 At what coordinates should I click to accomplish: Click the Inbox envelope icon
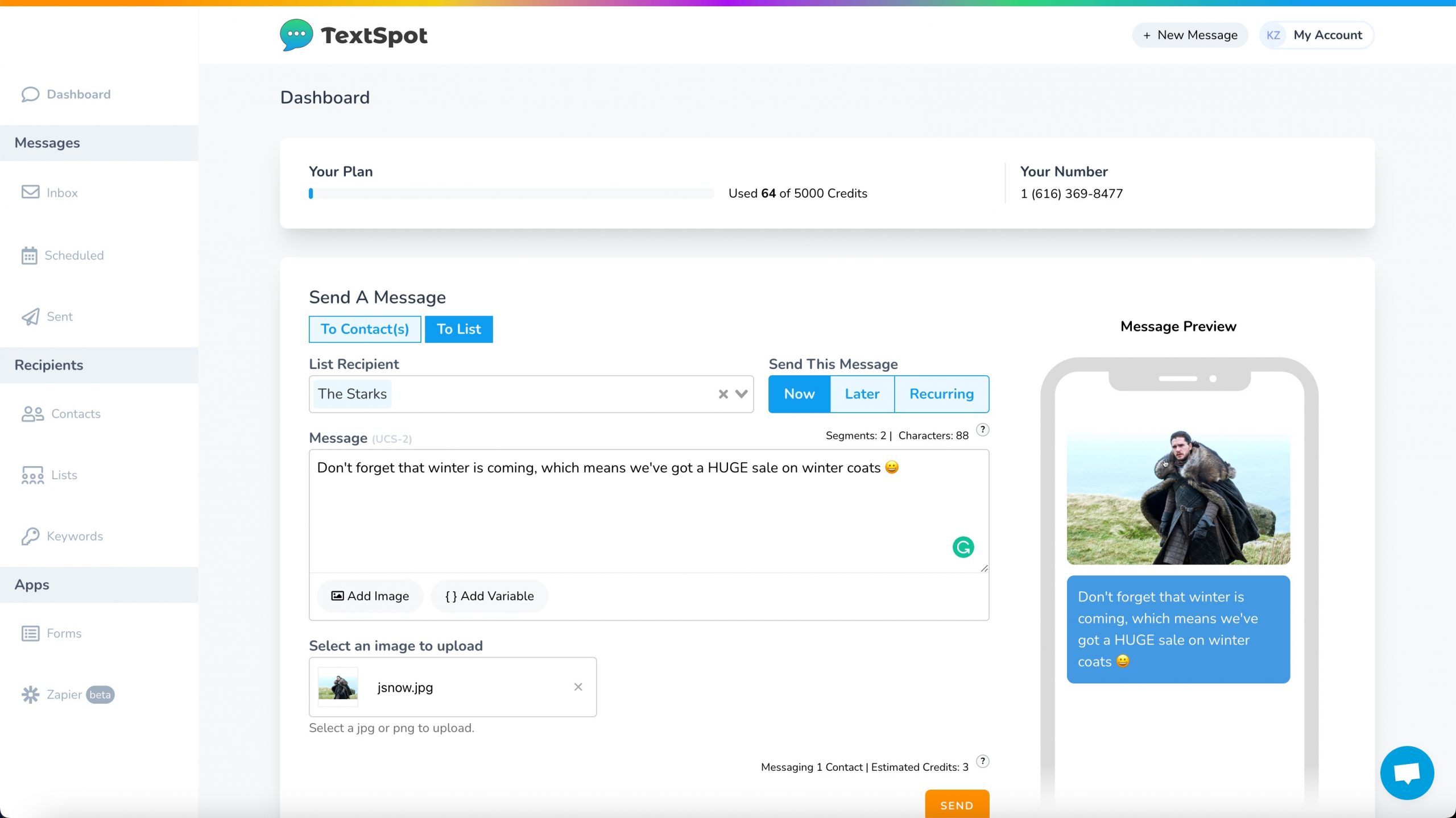(x=30, y=192)
